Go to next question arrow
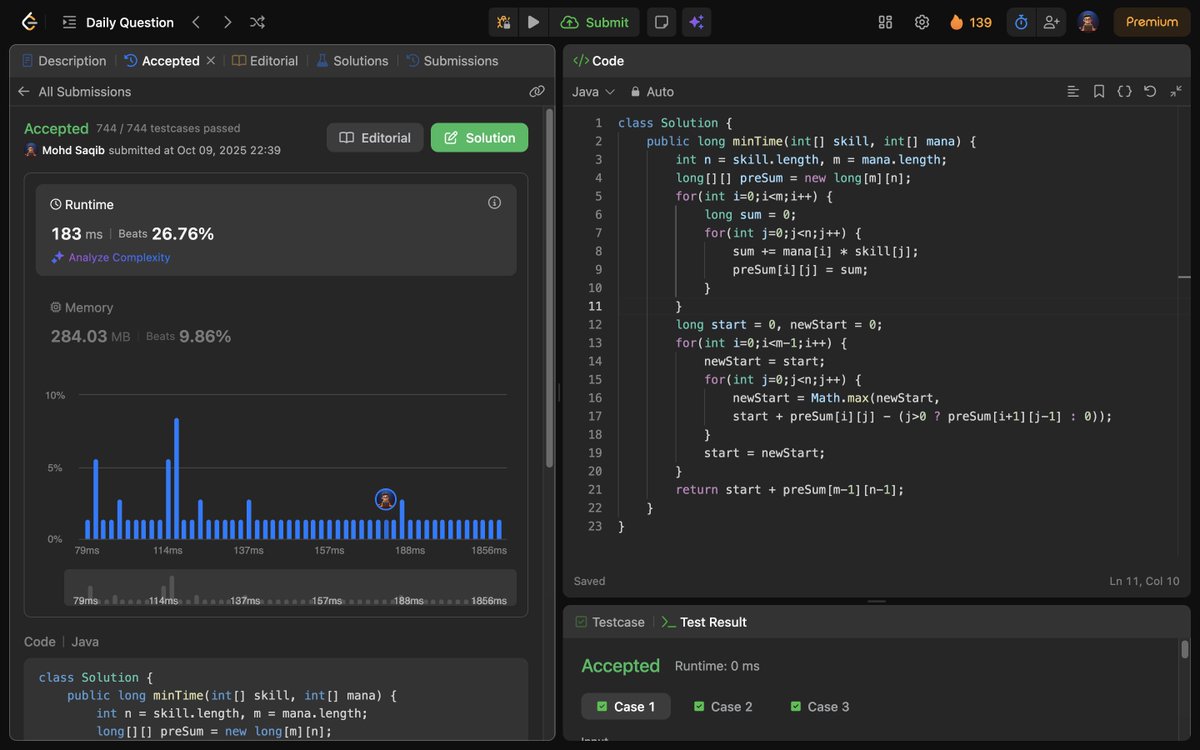Screen dimensions: 1200x750 [227, 22]
